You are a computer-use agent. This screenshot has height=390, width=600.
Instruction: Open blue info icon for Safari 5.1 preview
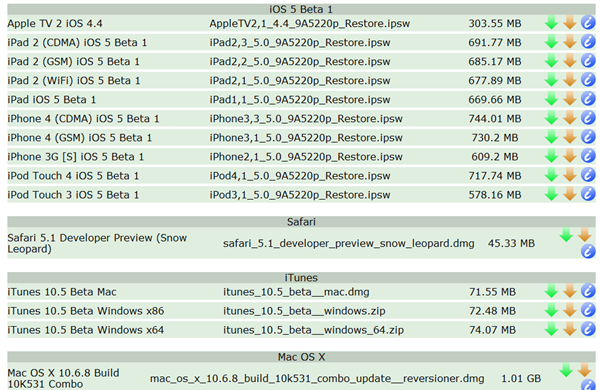point(588,251)
